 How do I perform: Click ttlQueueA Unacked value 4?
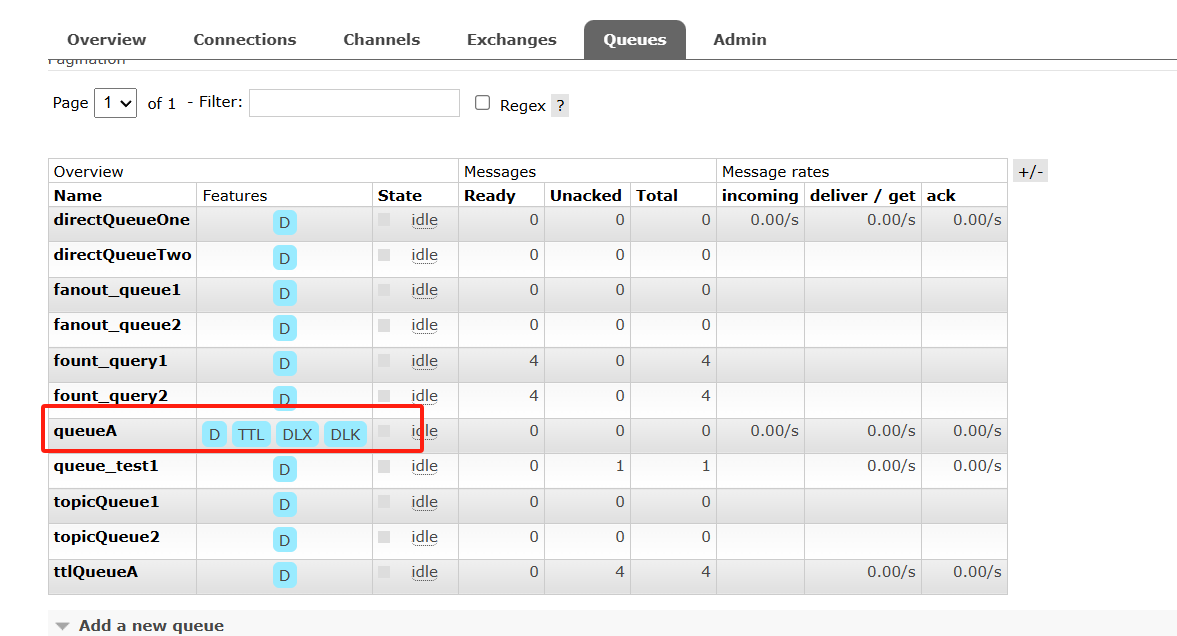pyautogui.click(x=619, y=572)
